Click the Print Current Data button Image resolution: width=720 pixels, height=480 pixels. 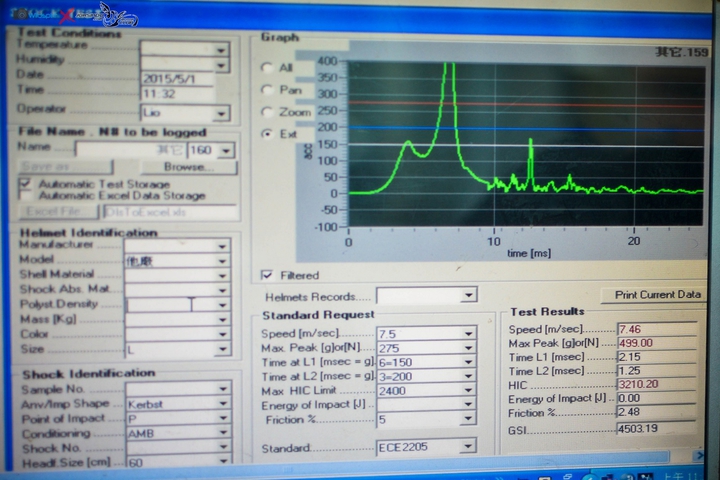point(654,295)
